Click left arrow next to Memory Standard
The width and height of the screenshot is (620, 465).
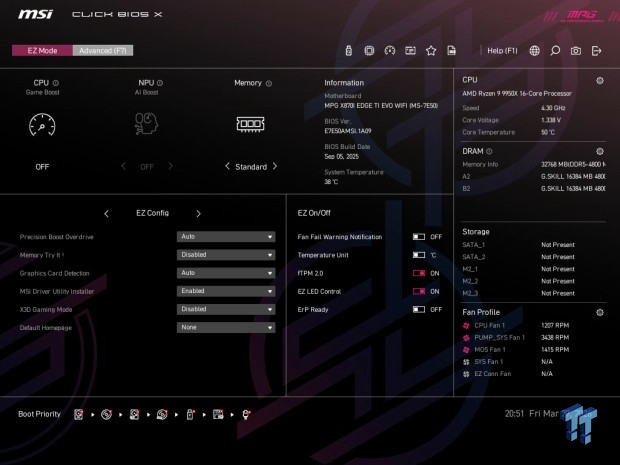227,166
